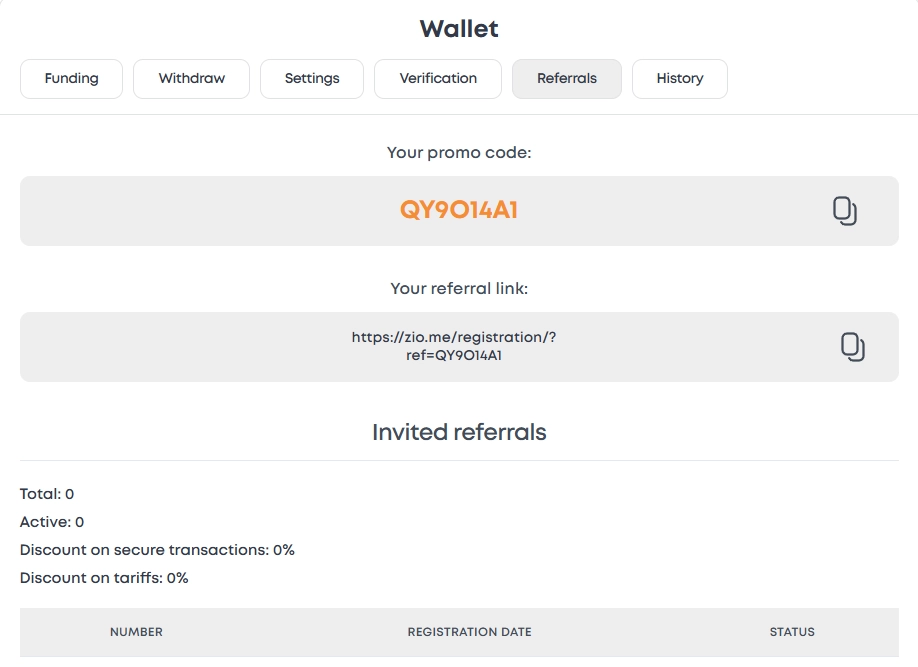Click the Discount on tariffs text
Viewport: 918px width, 667px height.
[x=104, y=578]
